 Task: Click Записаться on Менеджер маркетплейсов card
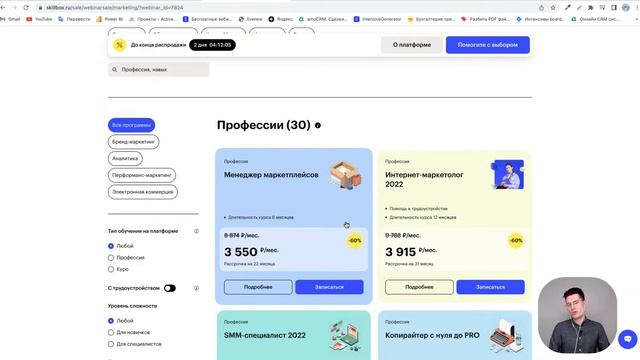[329, 287]
